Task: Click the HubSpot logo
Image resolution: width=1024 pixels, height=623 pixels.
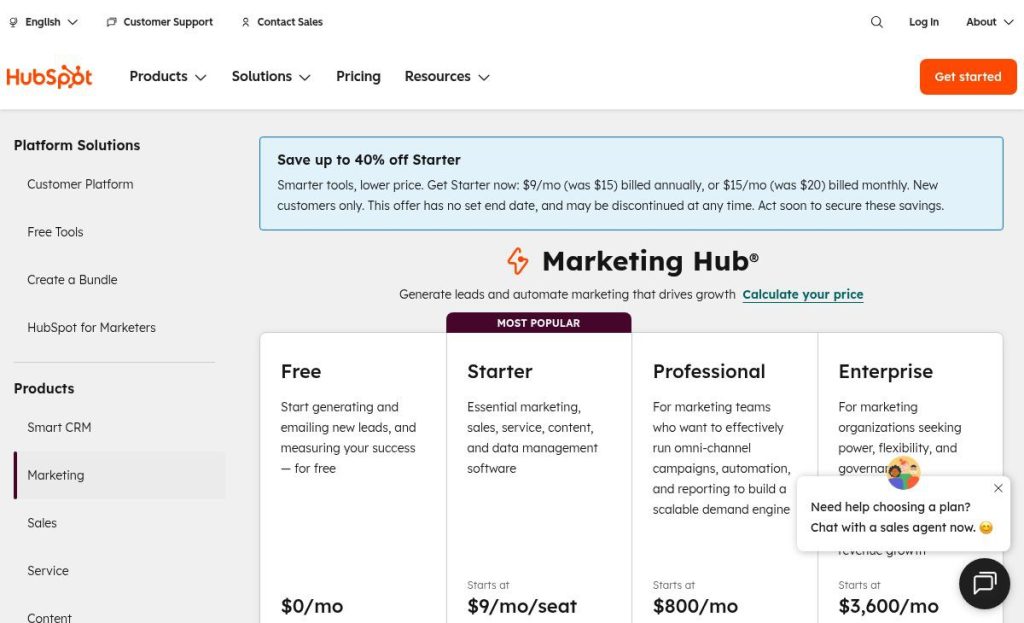Action: [x=49, y=77]
